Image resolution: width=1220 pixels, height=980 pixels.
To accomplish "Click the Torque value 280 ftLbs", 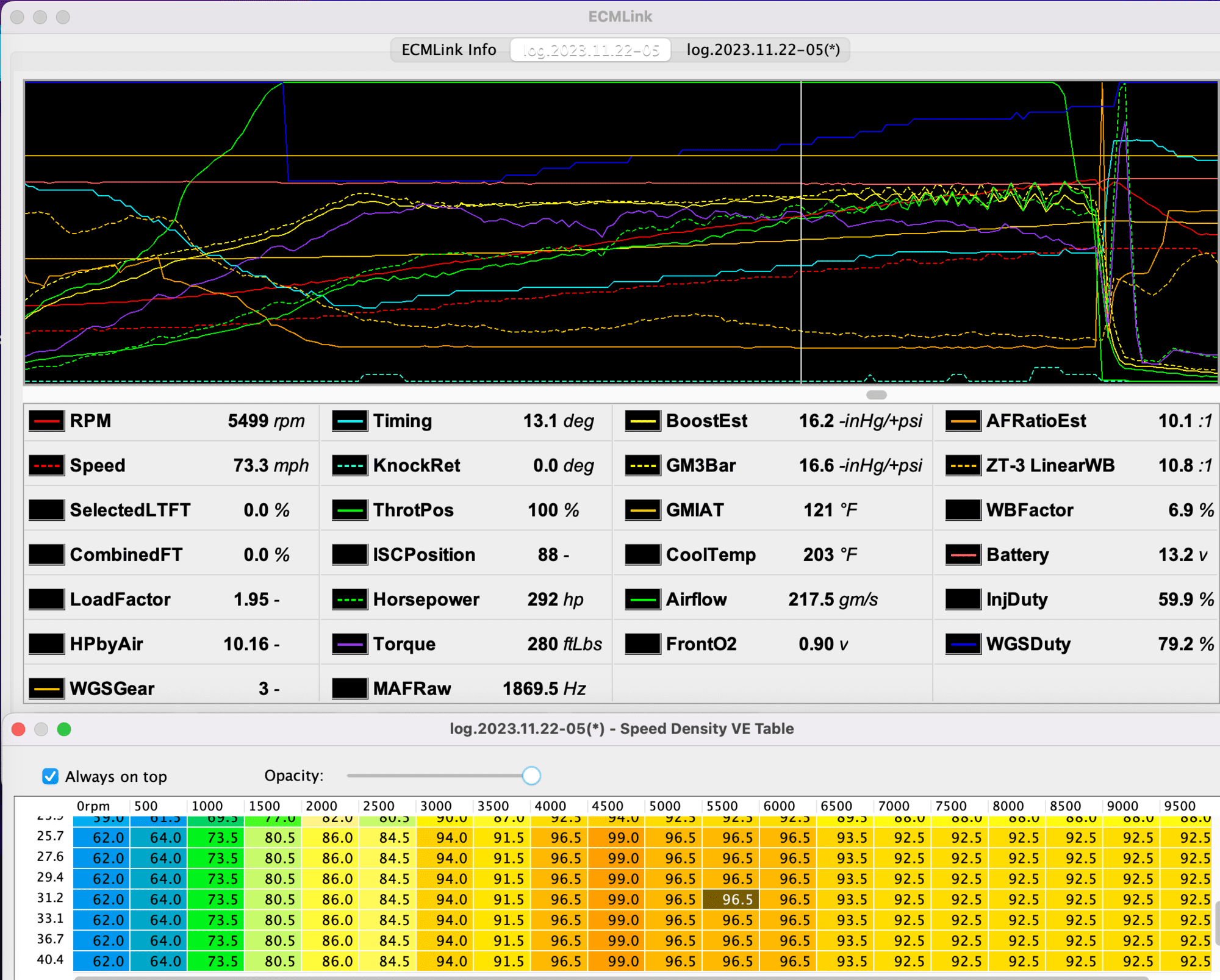I will point(564,644).
